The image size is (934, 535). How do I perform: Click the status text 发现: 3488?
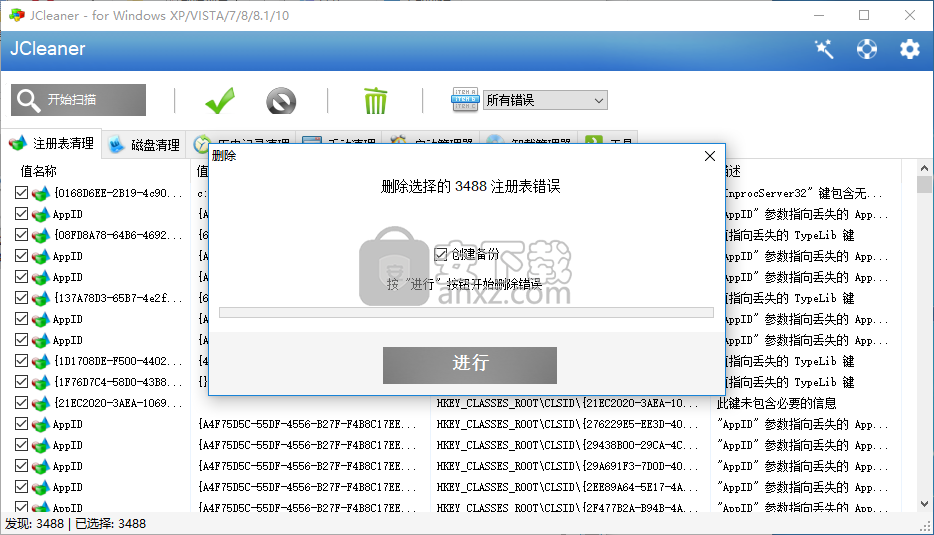(35, 524)
